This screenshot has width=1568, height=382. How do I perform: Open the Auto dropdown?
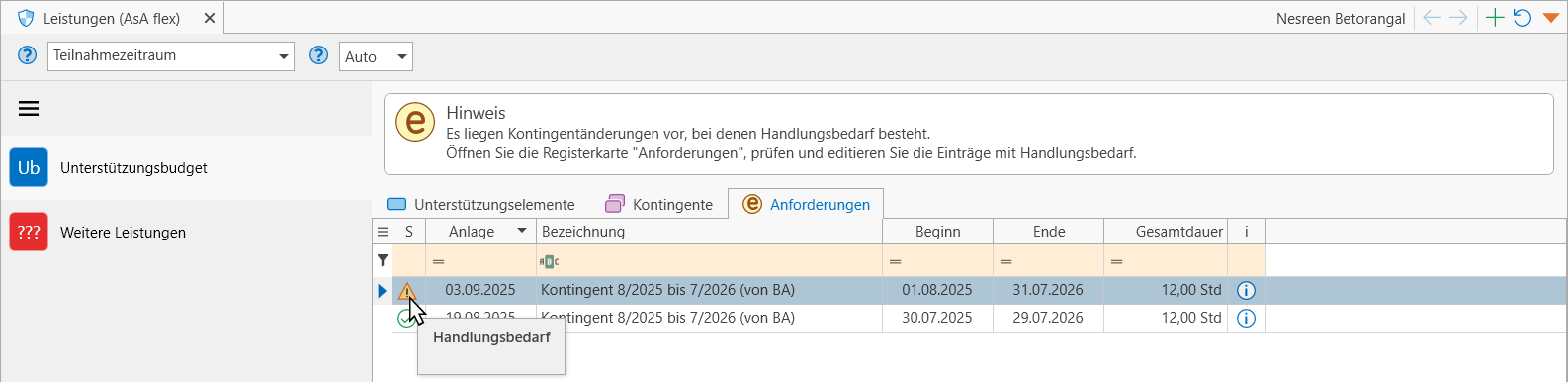[x=376, y=56]
